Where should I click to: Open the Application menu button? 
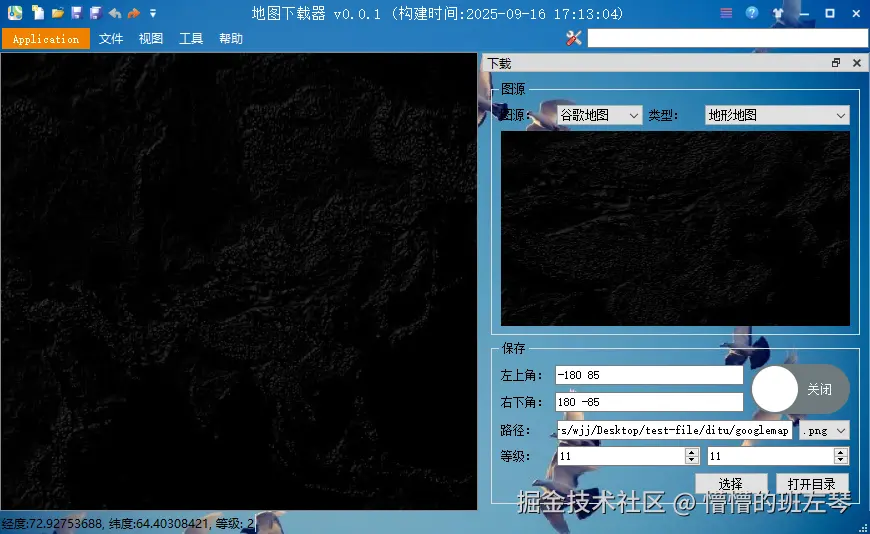point(46,39)
